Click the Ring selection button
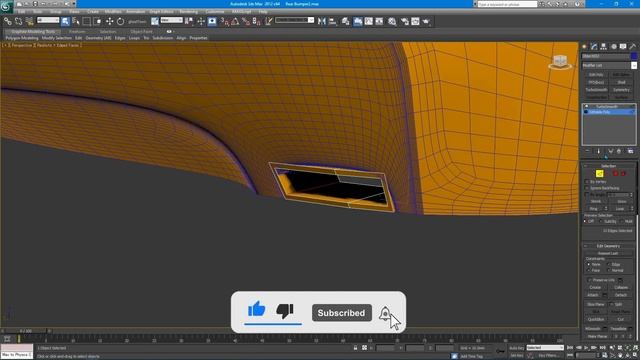The image size is (640, 360). 593,209
